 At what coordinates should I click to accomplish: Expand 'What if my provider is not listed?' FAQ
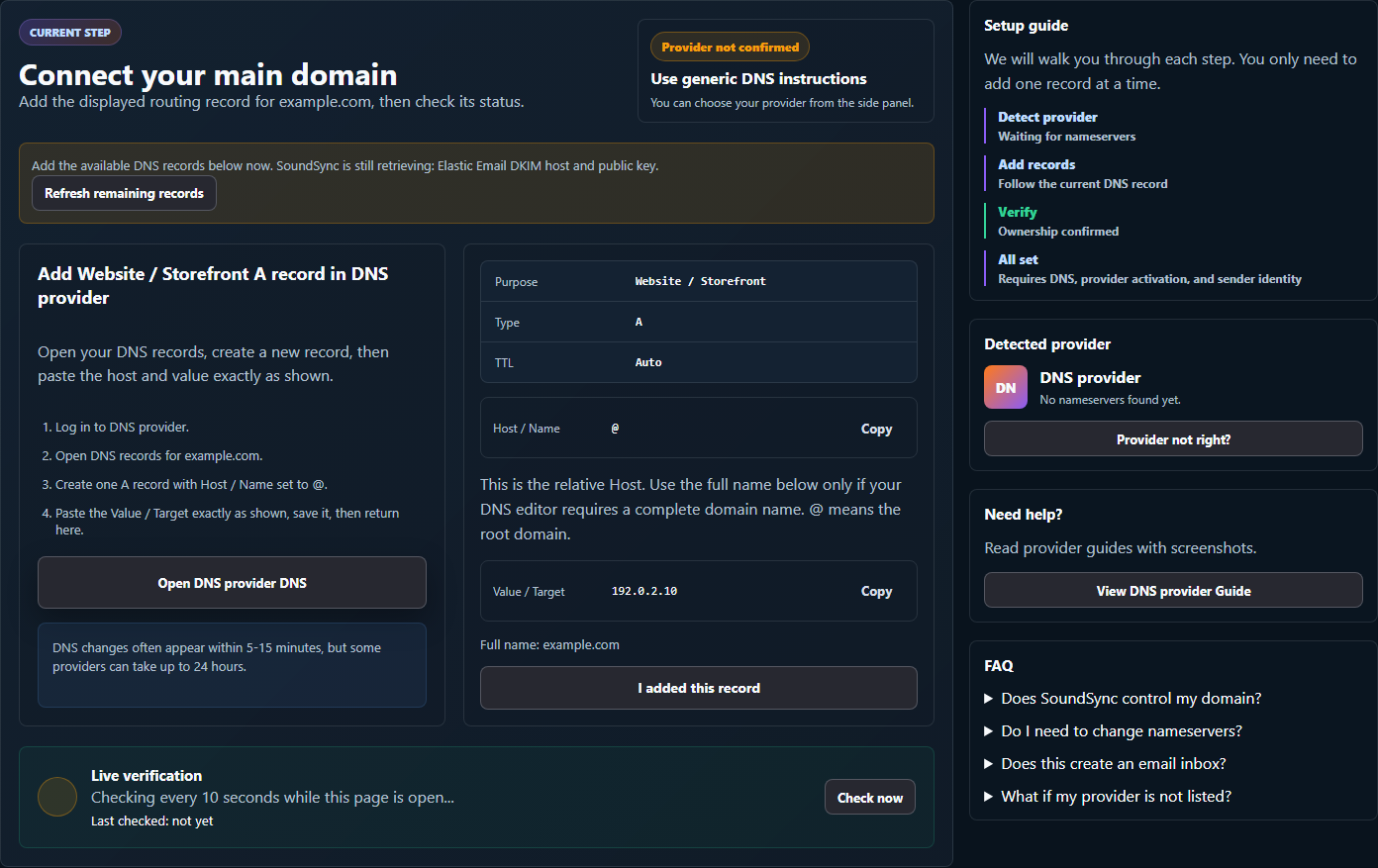coord(1108,797)
